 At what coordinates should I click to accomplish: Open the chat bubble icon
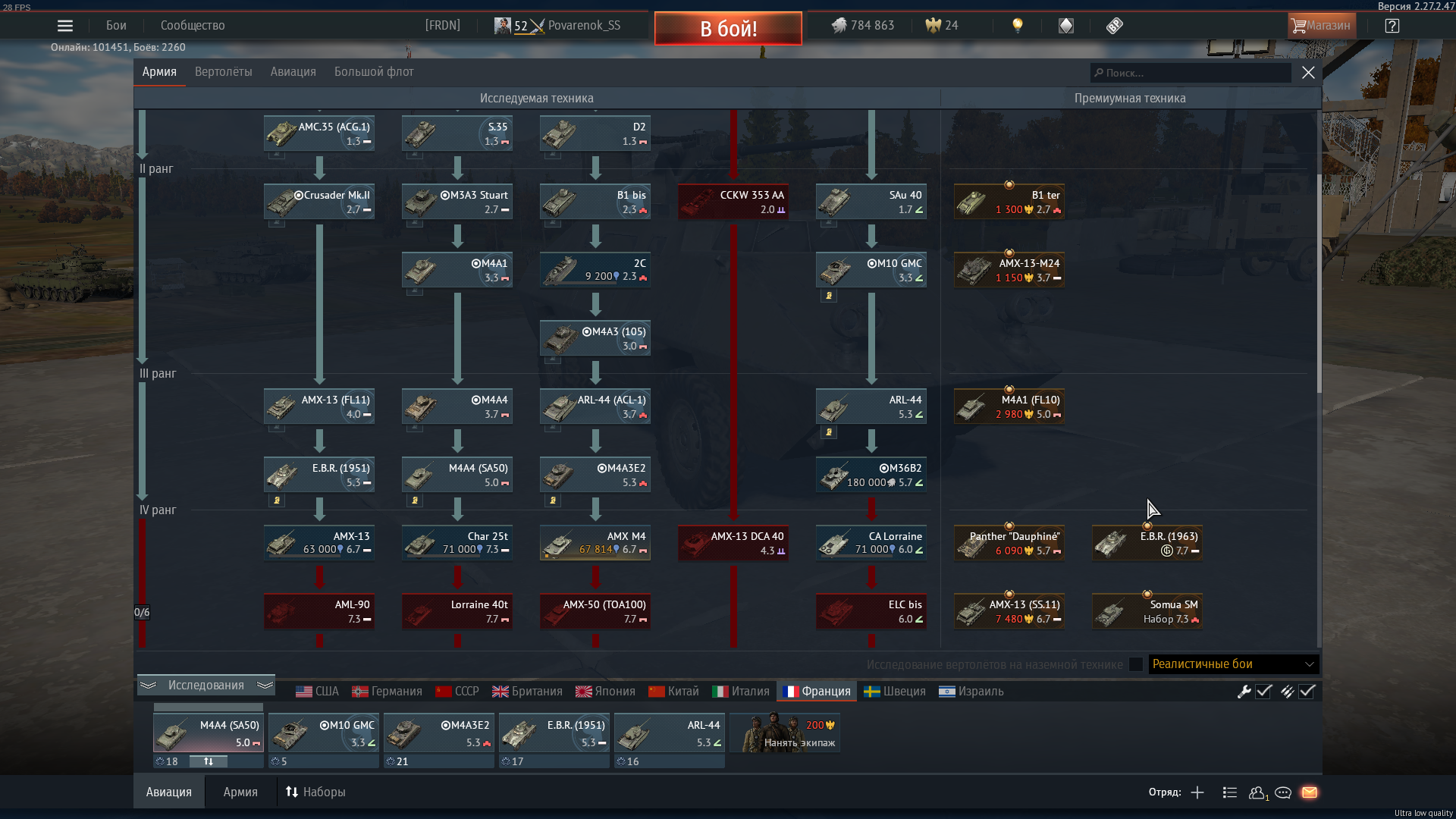click(x=1283, y=792)
